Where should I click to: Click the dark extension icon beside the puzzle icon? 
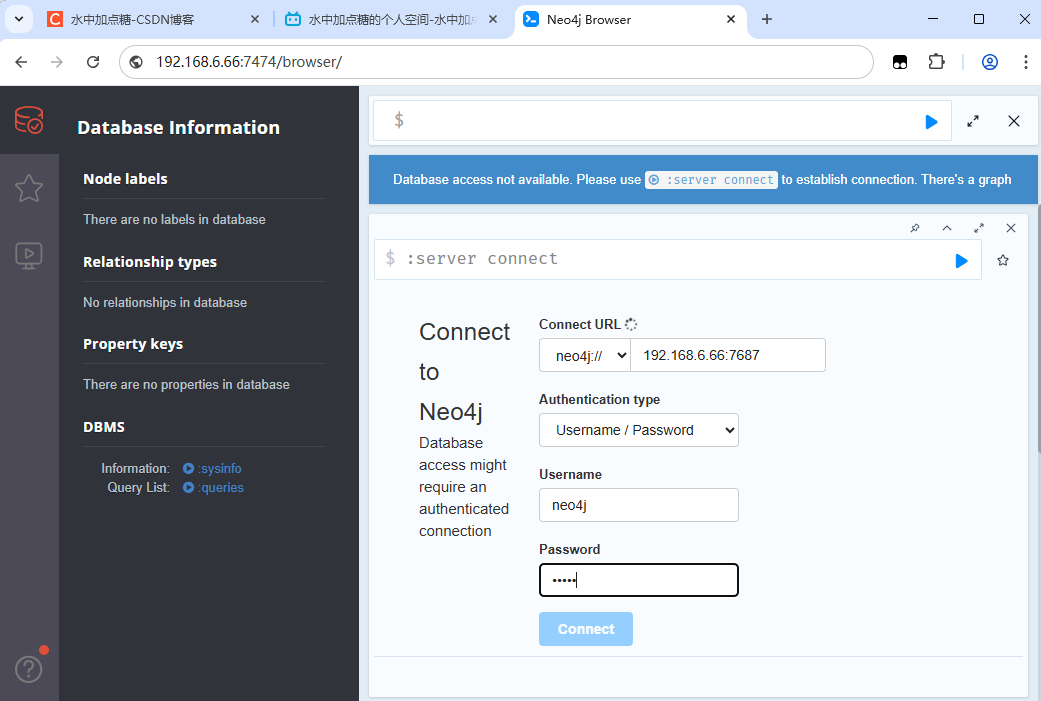(900, 62)
